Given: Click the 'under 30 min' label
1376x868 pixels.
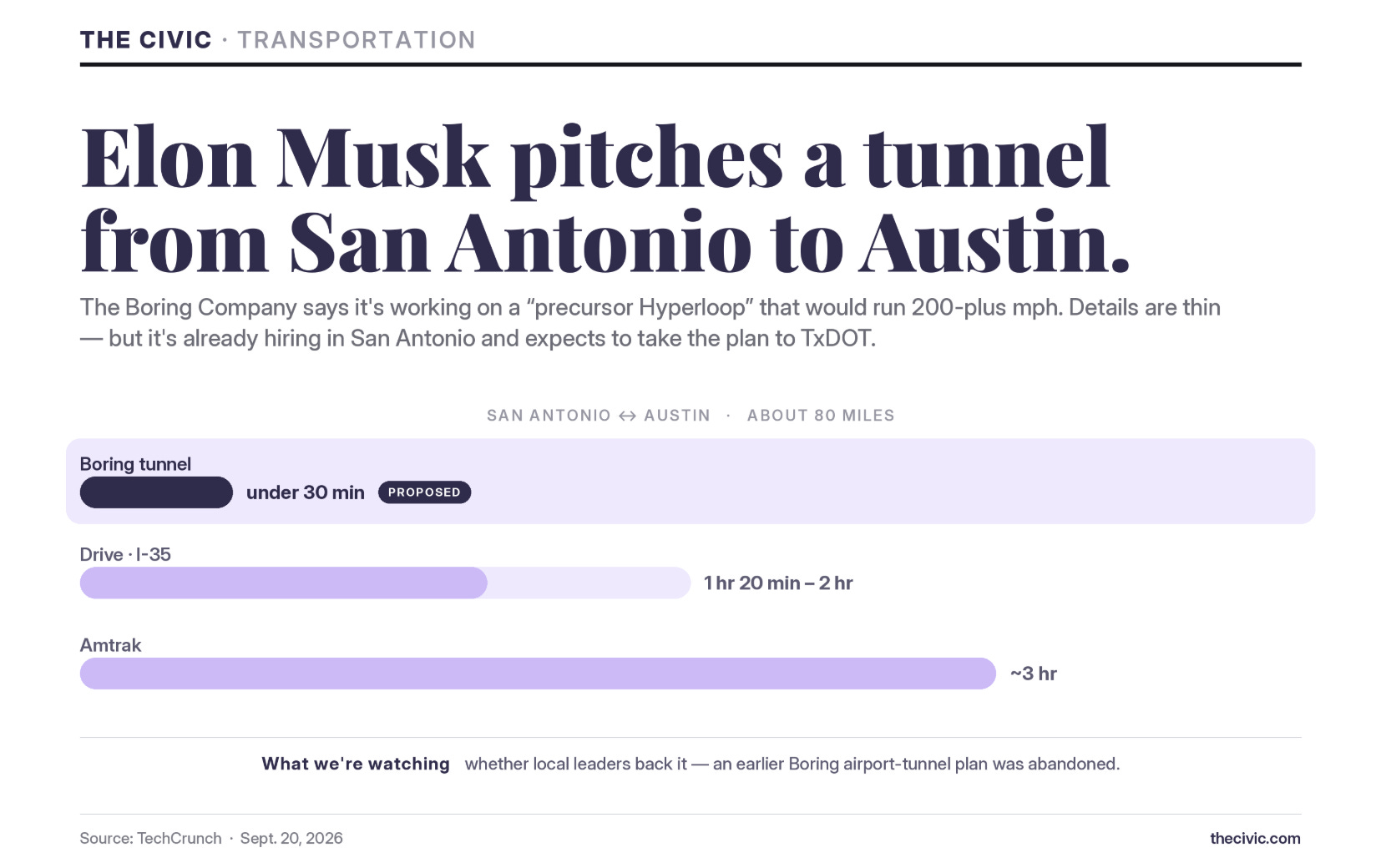Looking at the screenshot, I should 306,492.
